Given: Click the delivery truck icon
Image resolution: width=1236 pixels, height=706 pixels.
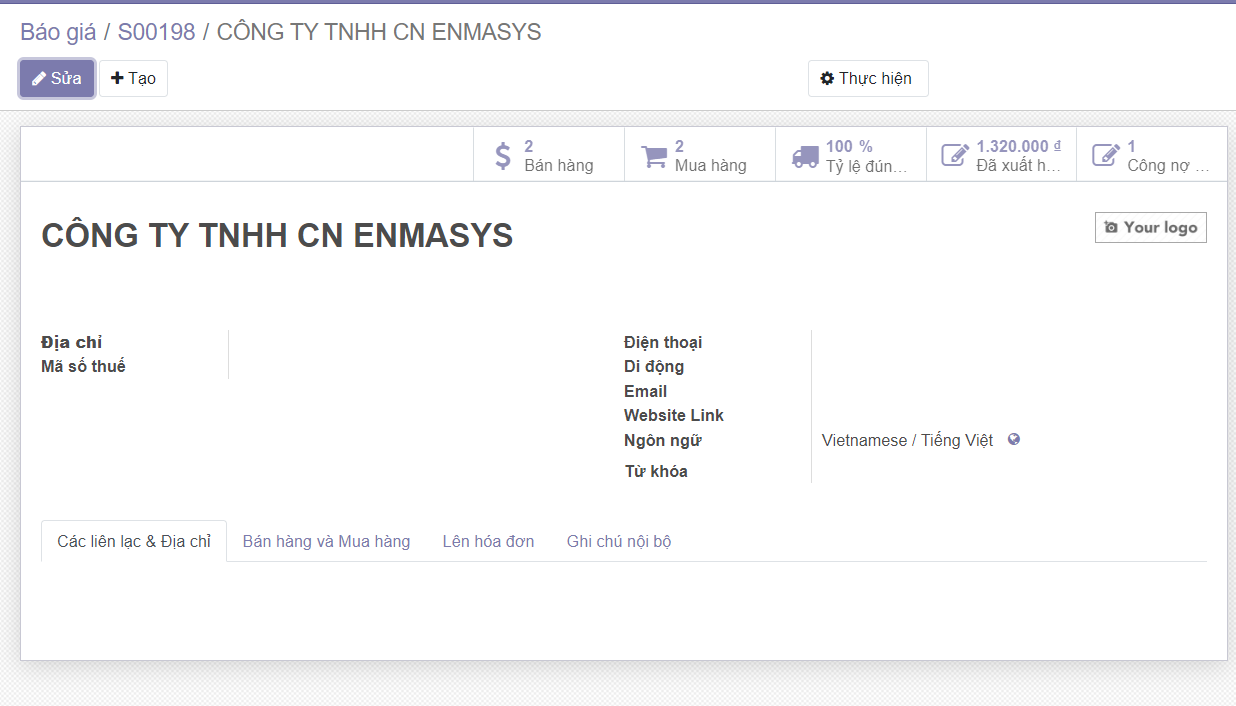Looking at the screenshot, I should tap(805, 156).
